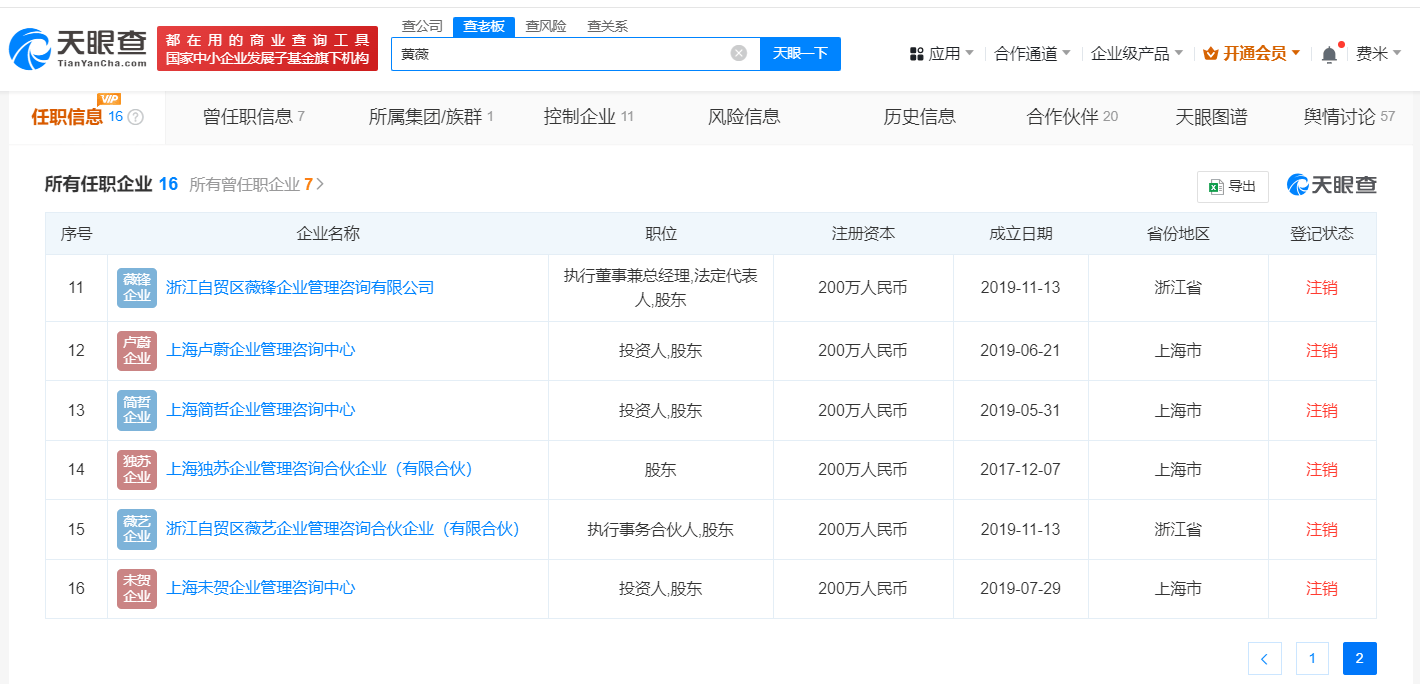Expand the 合作通道 dropdown
This screenshot has width=1420, height=684.
[x=1032, y=54]
